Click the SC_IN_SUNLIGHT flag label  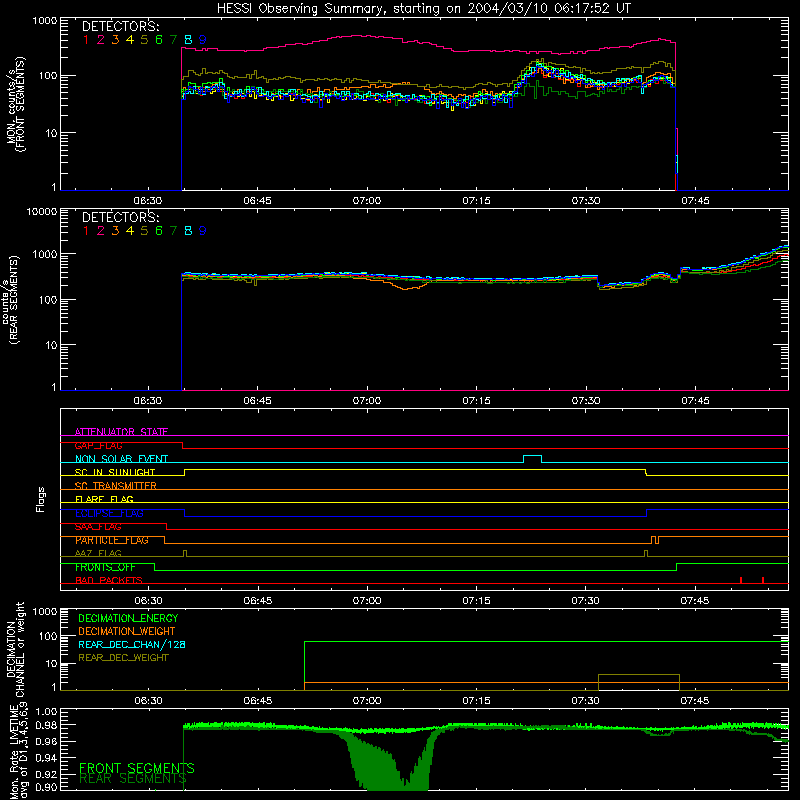115,472
